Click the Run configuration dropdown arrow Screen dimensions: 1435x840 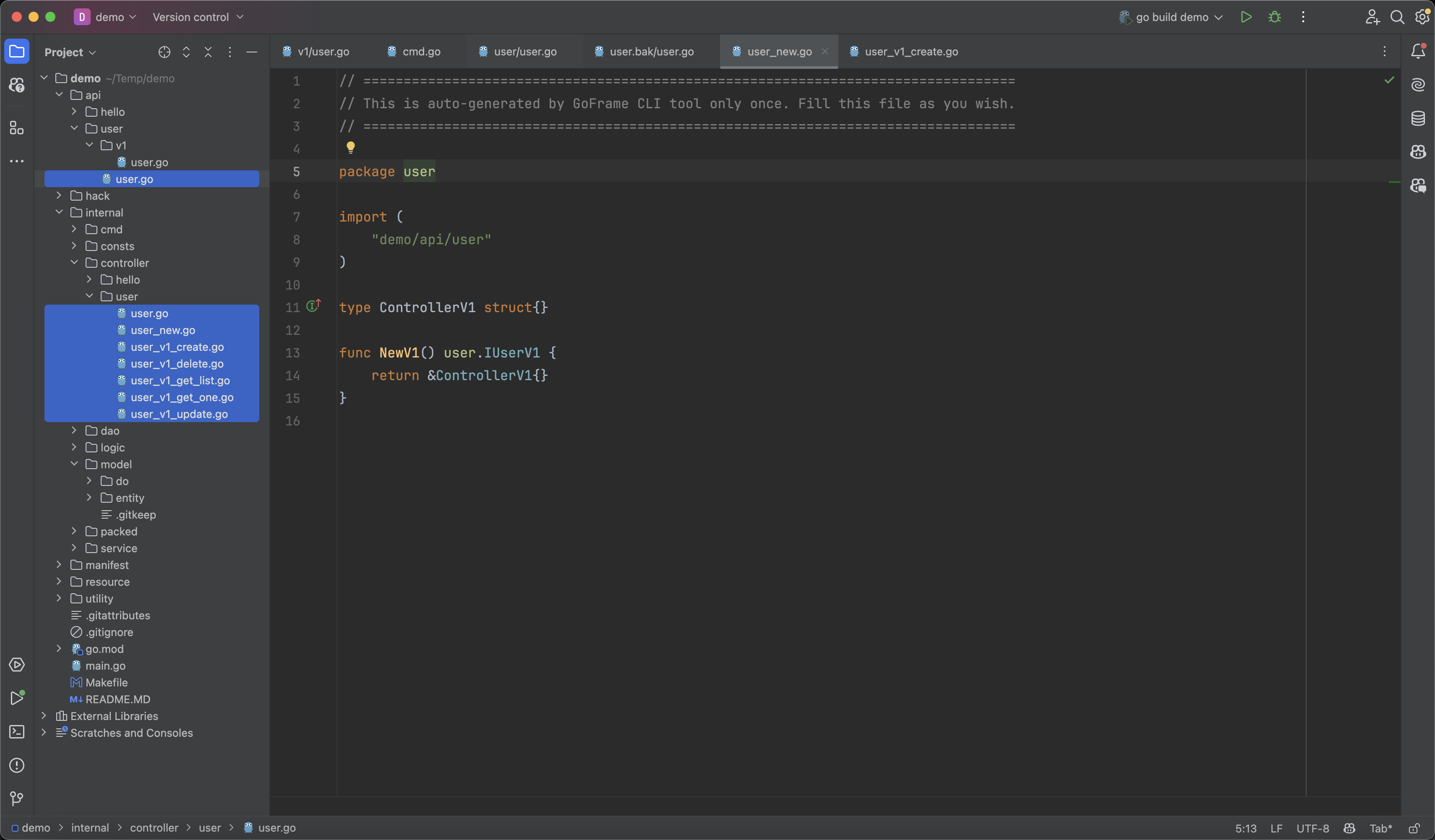tap(1221, 17)
